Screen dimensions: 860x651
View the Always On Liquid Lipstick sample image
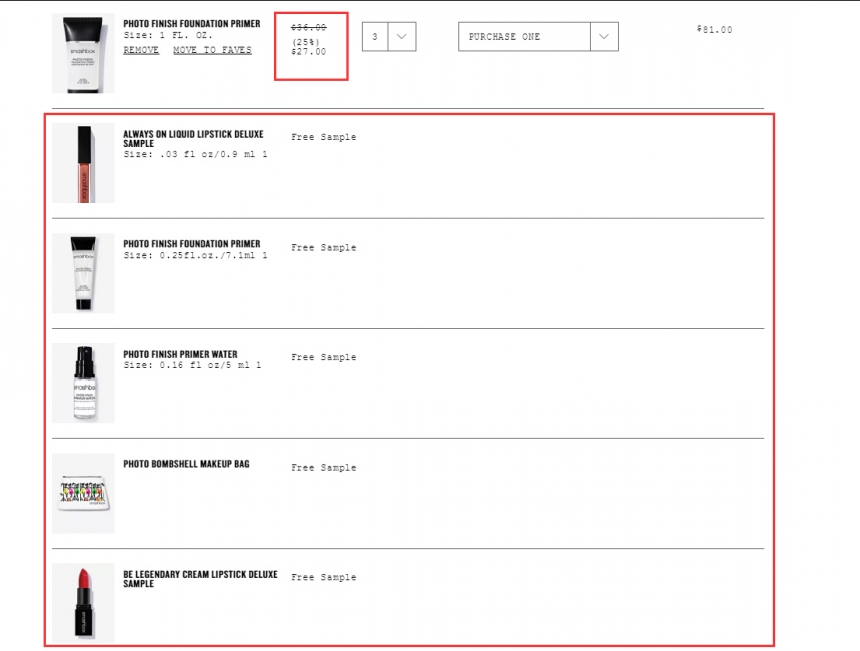pyautogui.click(x=83, y=163)
